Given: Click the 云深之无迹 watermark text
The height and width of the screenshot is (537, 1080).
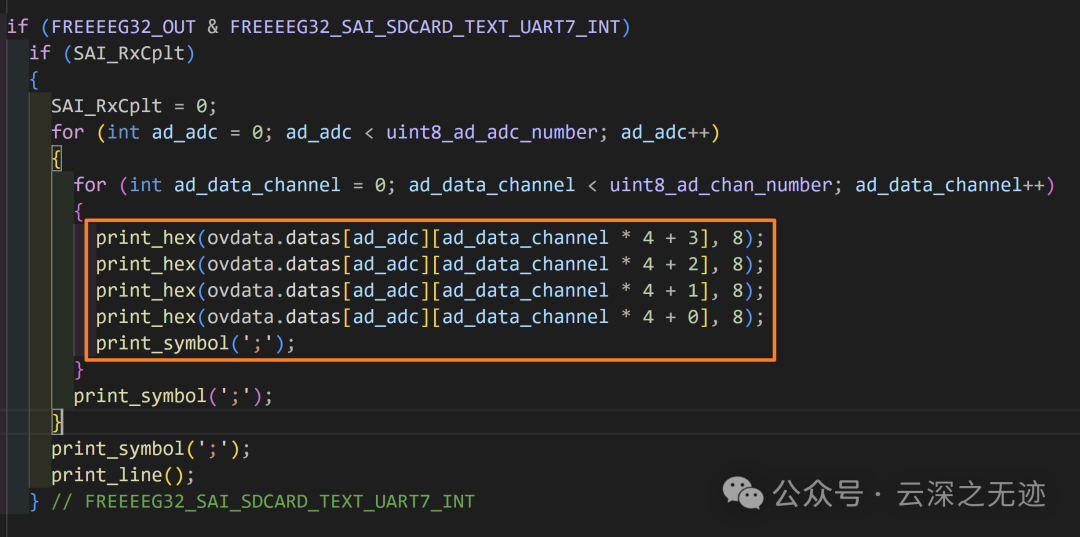Looking at the screenshot, I should (972, 494).
